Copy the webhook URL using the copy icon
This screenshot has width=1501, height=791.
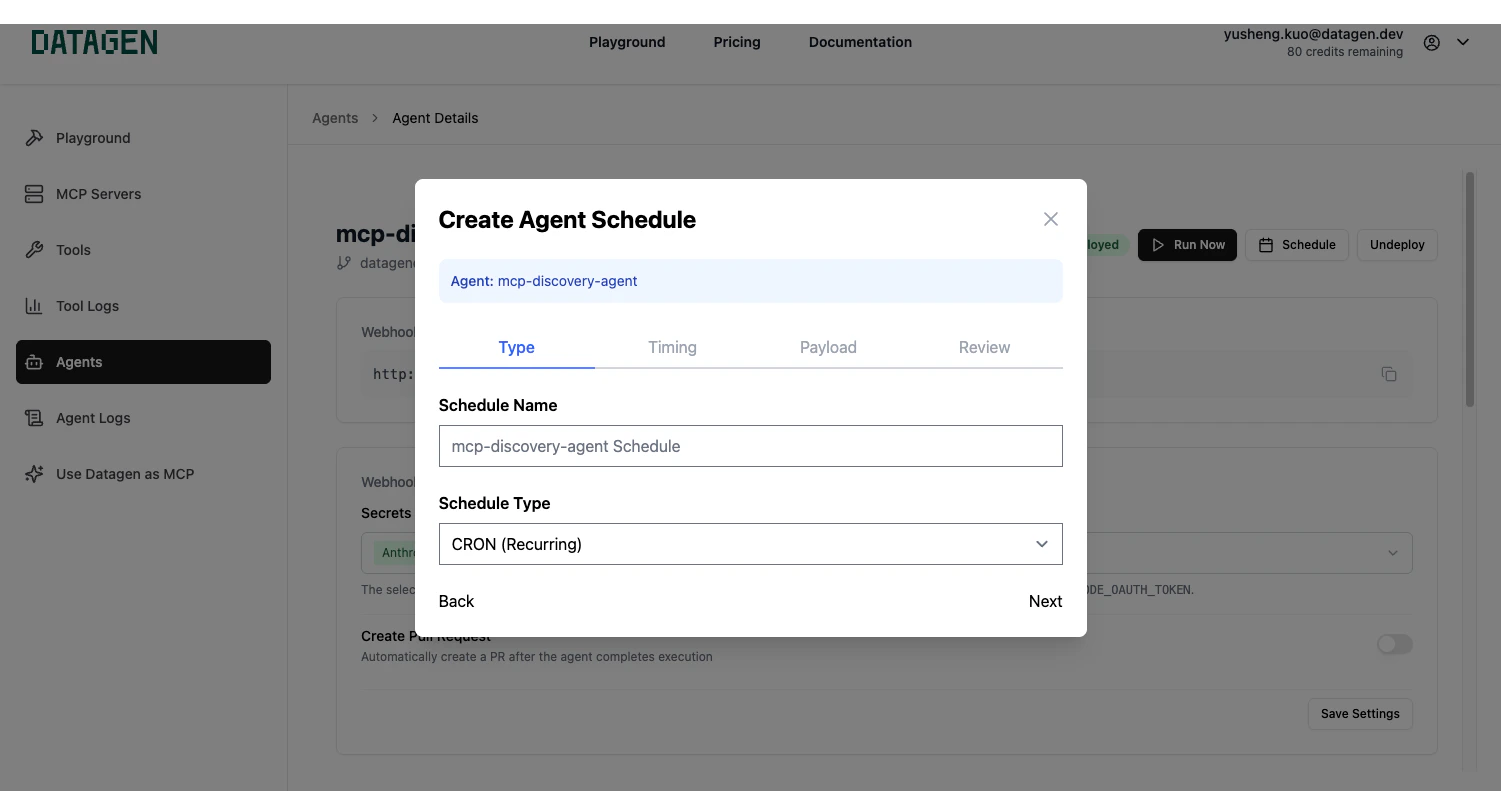pos(1389,373)
